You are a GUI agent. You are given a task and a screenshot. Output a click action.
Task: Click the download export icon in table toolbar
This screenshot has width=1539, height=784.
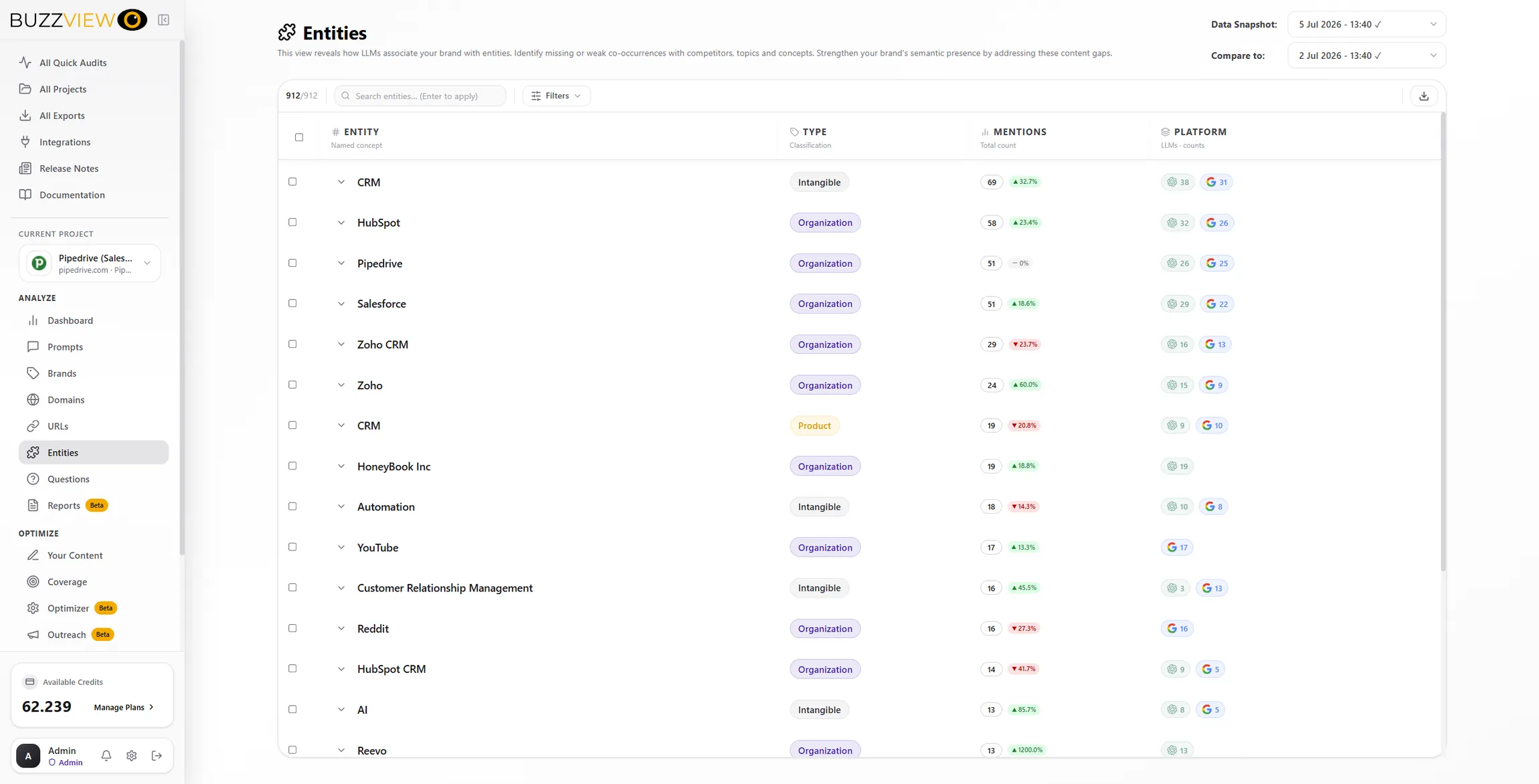[1424, 96]
